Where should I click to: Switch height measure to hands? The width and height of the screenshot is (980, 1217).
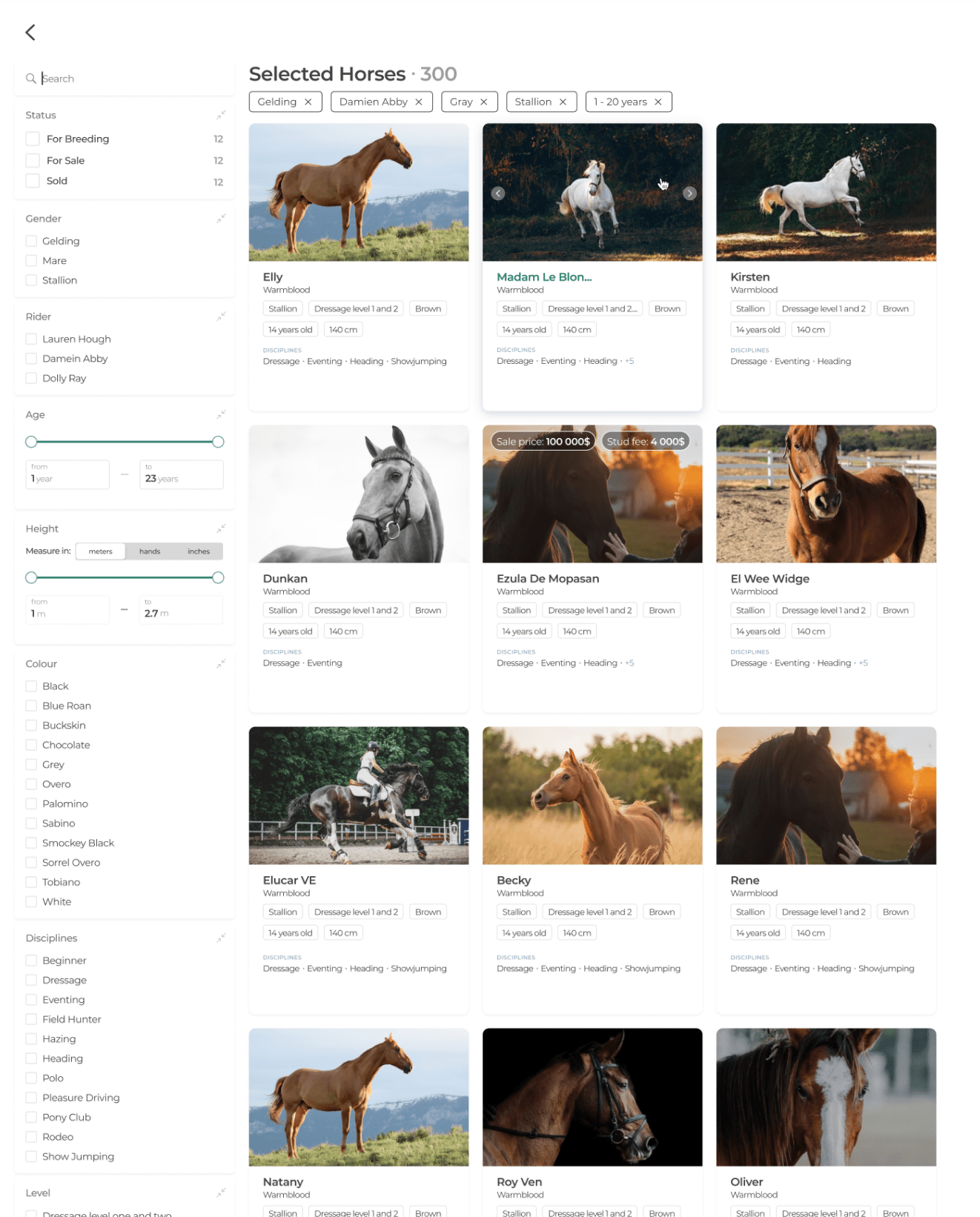(150, 551)
